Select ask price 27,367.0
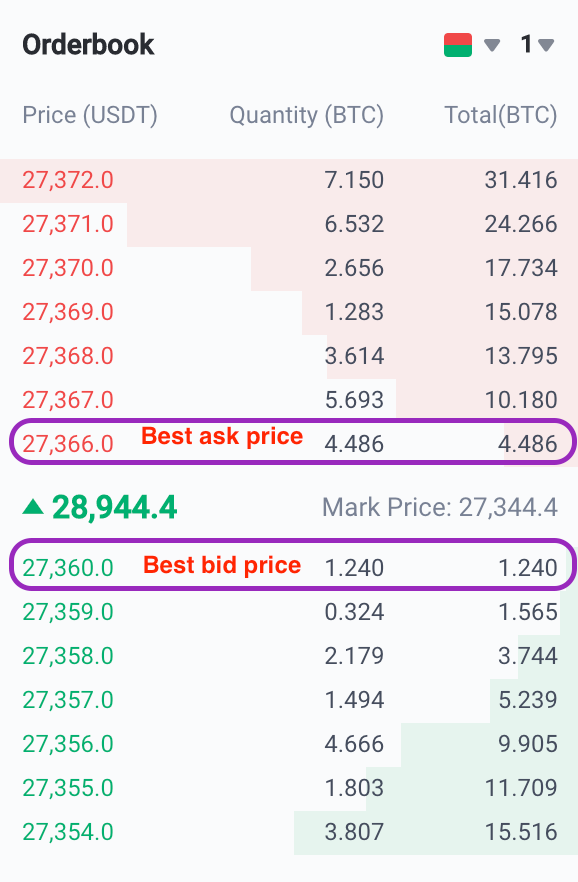 tap(68, 400)
